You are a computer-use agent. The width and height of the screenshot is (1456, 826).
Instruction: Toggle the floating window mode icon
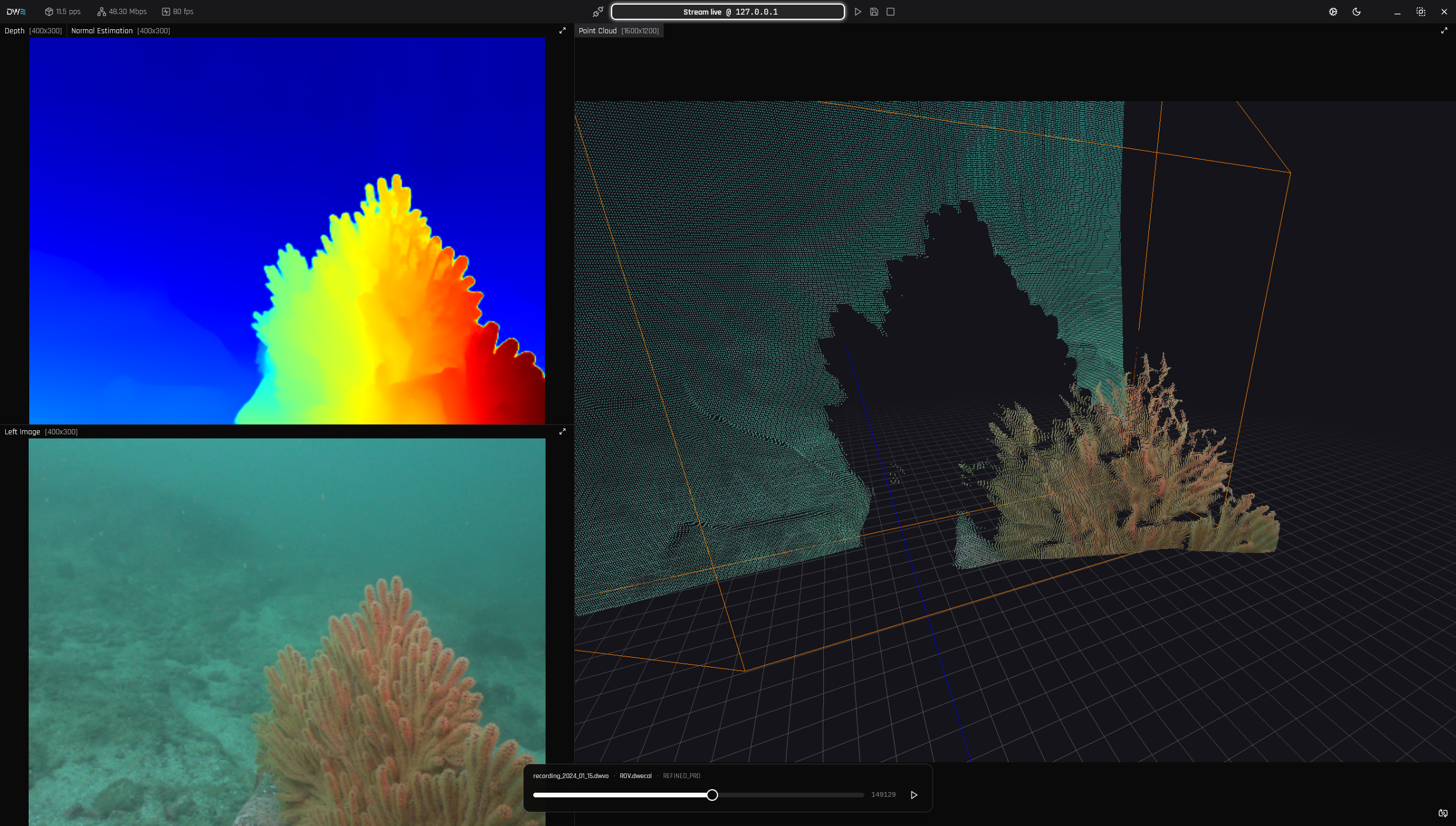[x=1421, y=12]
